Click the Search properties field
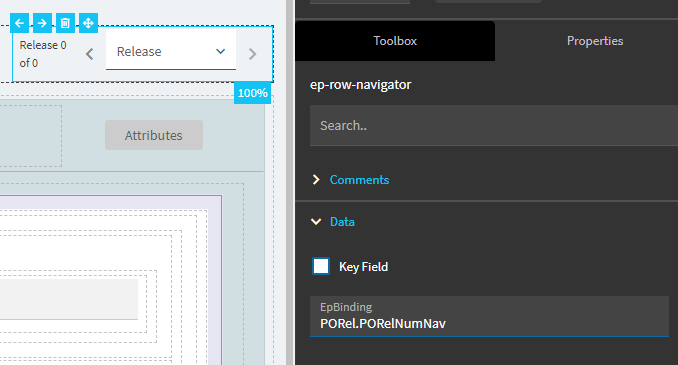This screenshot has height=365, width=678. pyautogui.click(x=494, y=125)
